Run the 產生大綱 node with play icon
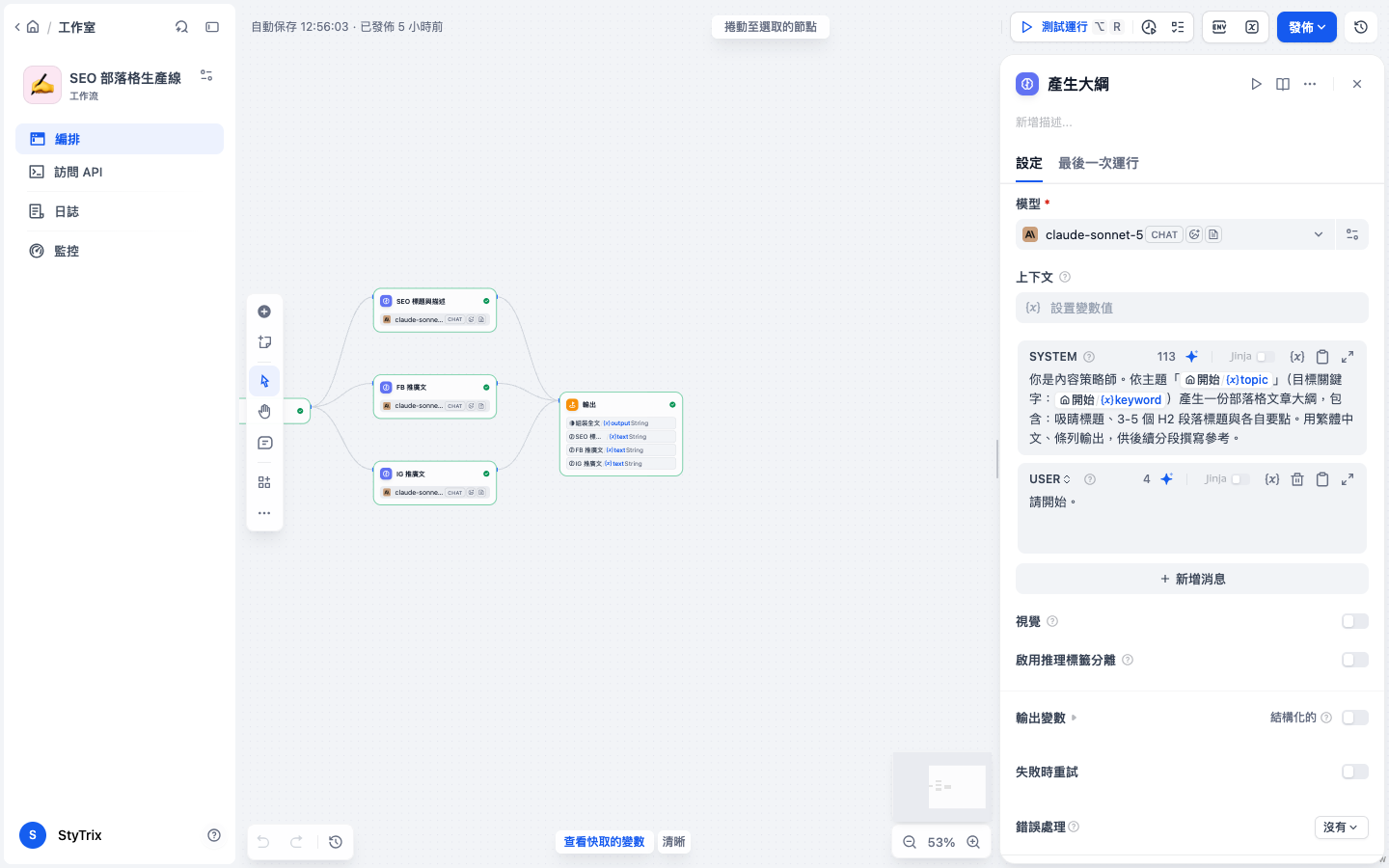The height and width of the screenshot is (868, 1389). pos(1256,84)
